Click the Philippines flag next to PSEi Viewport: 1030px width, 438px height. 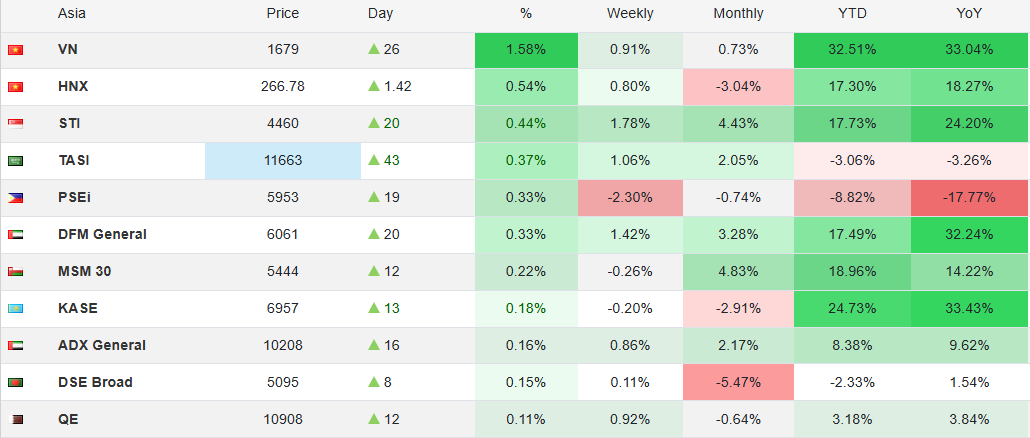tap(15, 198)
